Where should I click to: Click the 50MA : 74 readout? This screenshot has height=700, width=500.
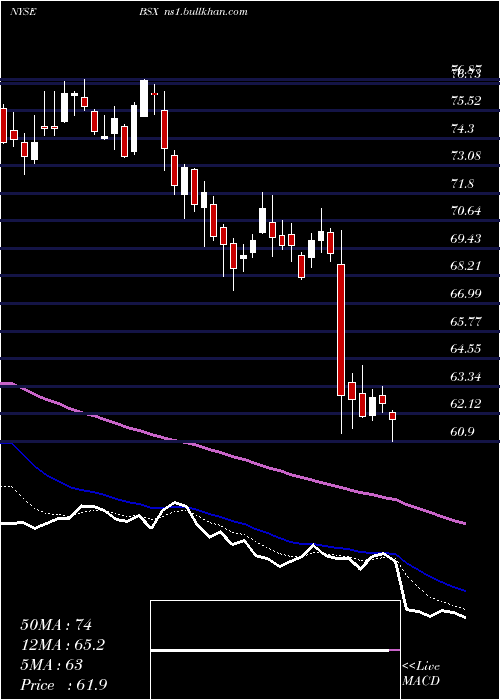tap(56, 625)
